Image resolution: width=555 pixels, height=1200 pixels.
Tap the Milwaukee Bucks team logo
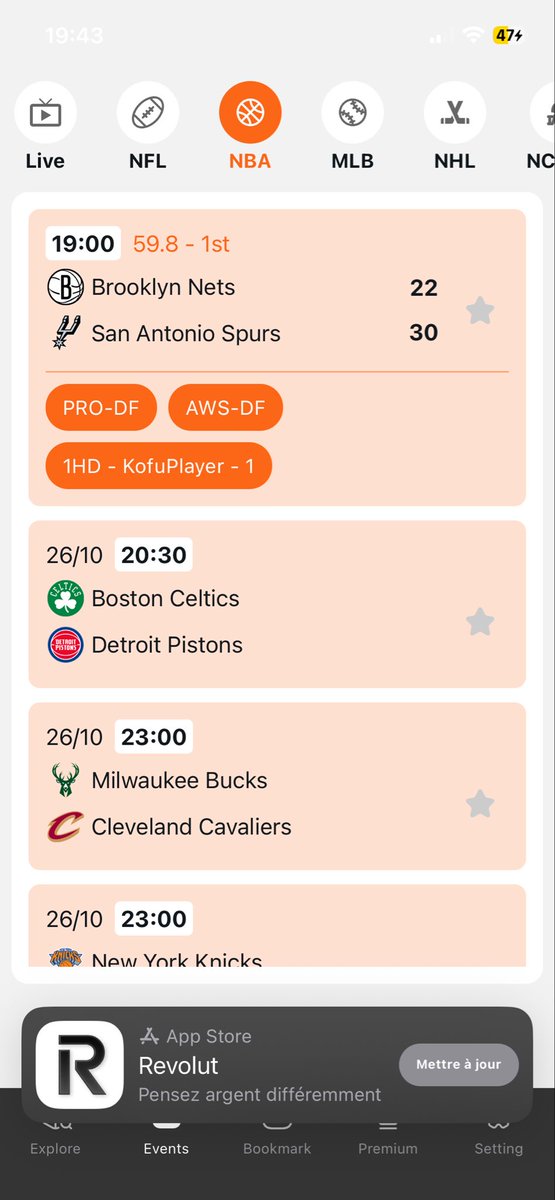[x=65, y=781]
